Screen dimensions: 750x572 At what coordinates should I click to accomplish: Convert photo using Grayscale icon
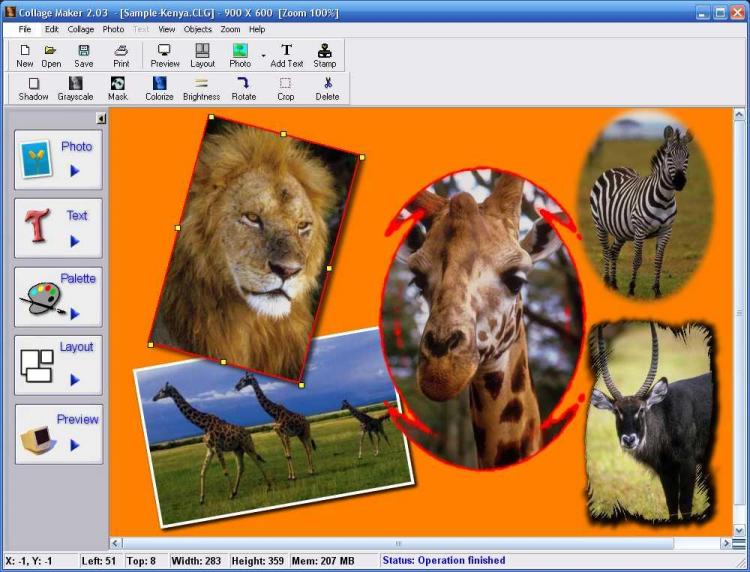click(75, 89)
